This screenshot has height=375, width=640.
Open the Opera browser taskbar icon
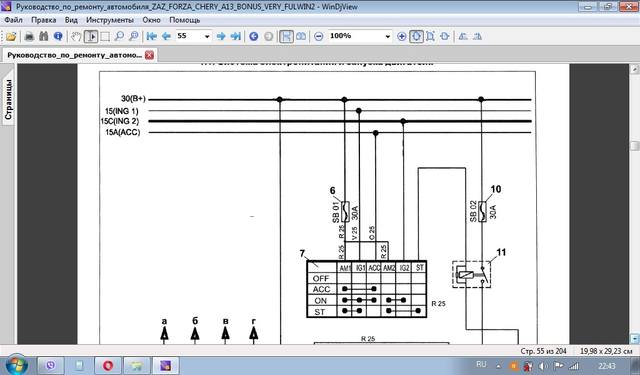(108, 365)
